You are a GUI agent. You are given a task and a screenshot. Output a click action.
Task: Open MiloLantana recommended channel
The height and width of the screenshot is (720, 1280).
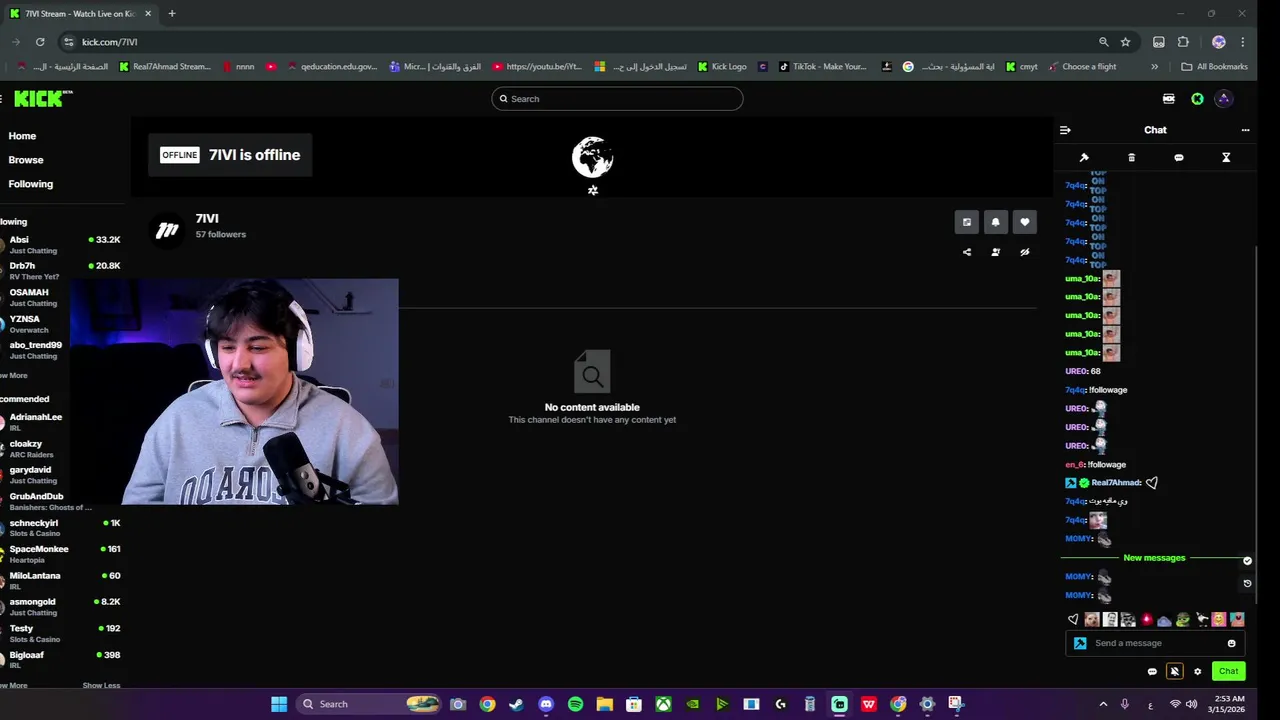click(x=60, y=581)
